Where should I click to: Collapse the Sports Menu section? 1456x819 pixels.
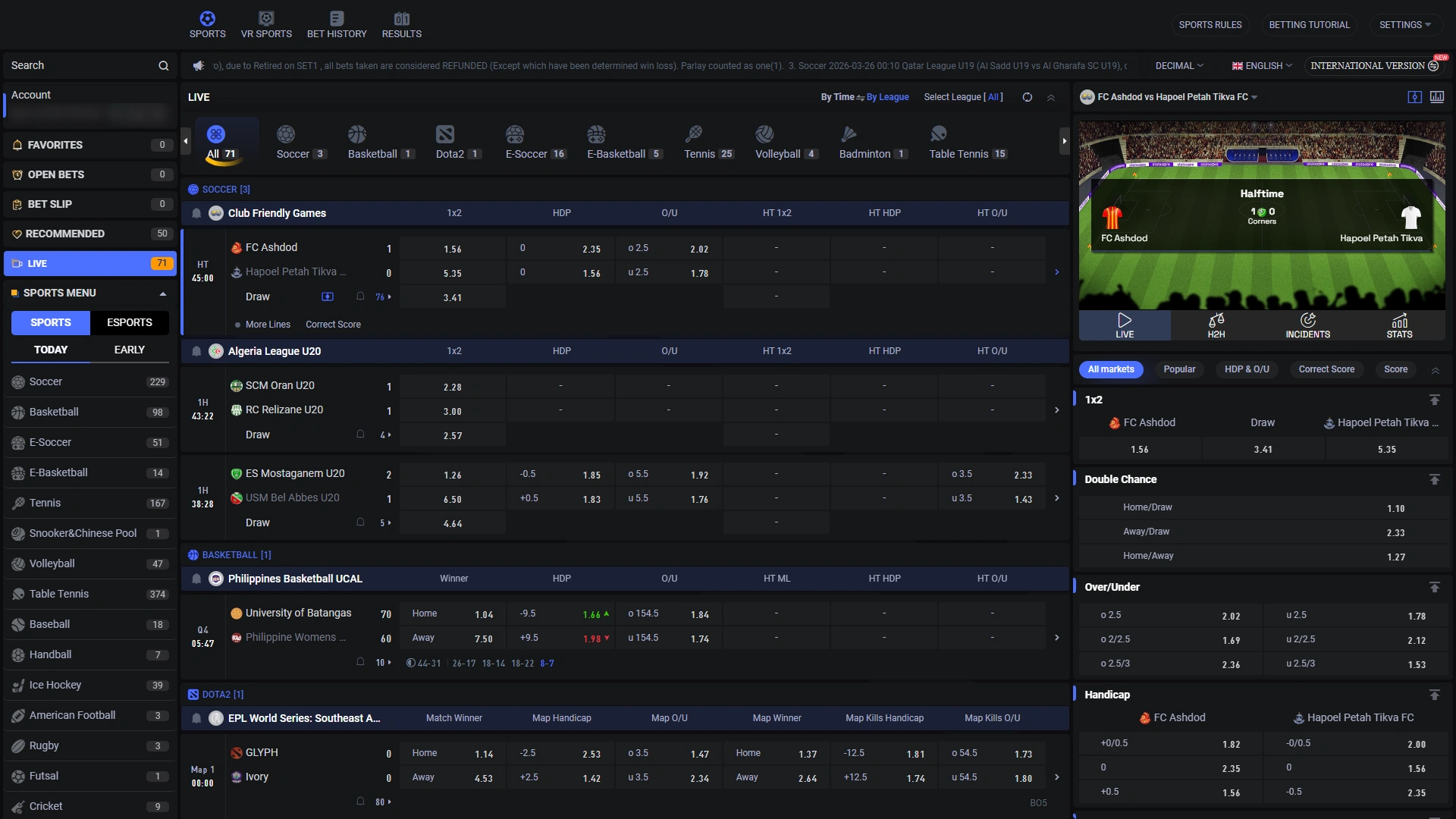click(x=162, y=293)
